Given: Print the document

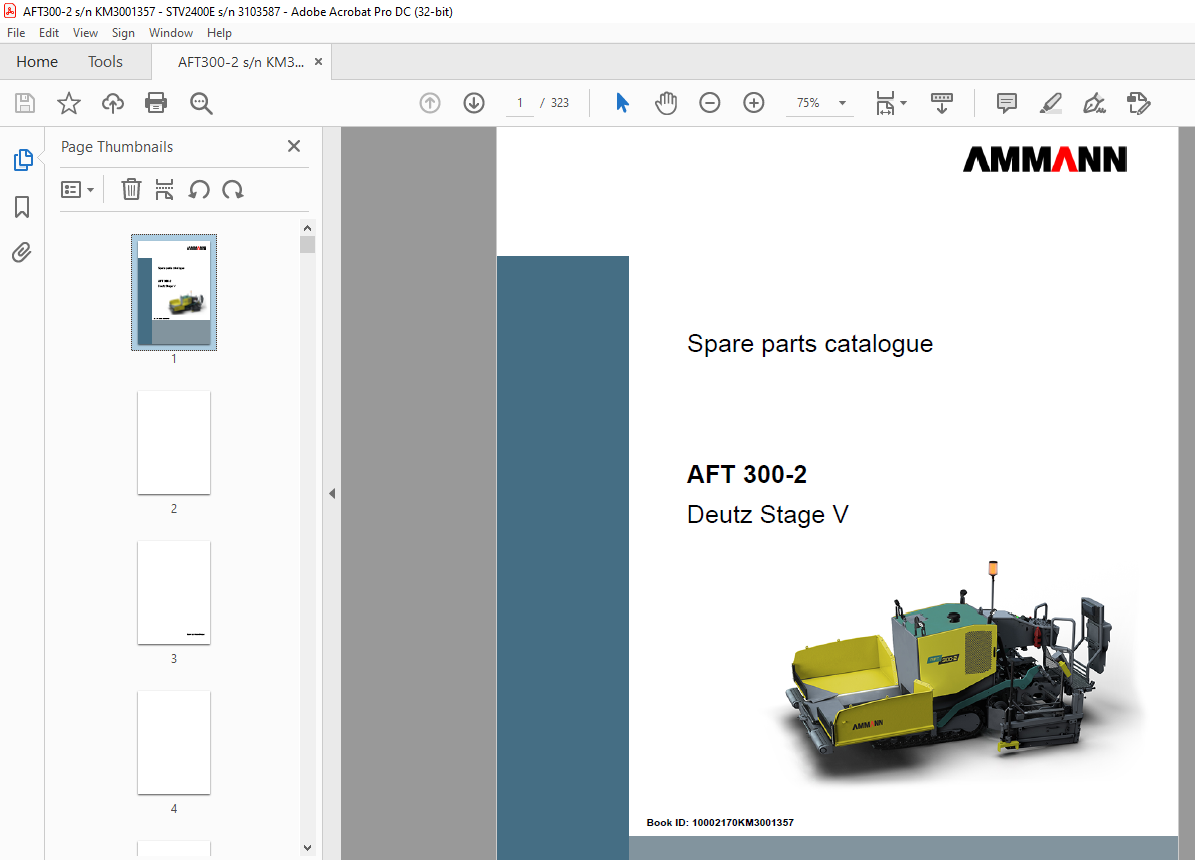Looking at the screenshot, I should coord(156,103).
